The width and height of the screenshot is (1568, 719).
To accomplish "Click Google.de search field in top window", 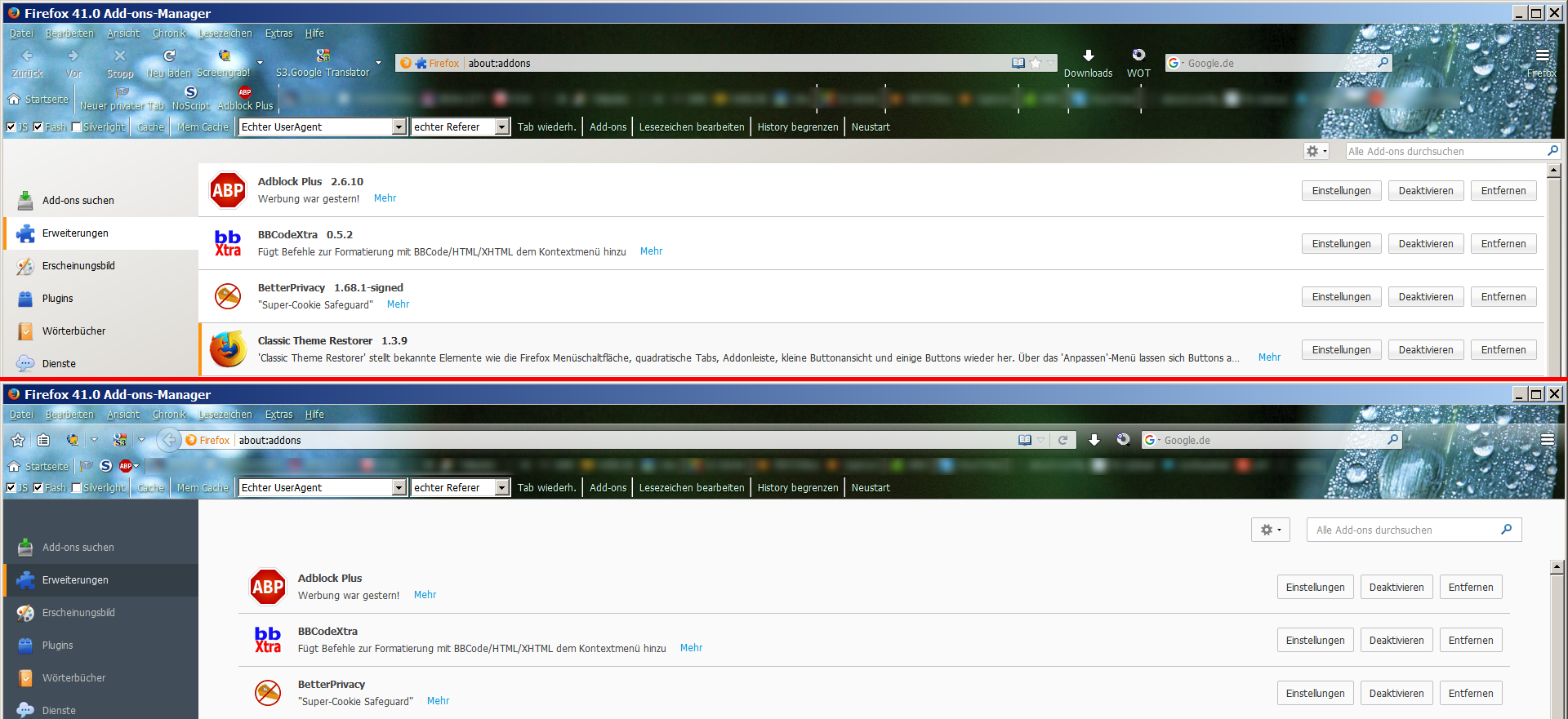I will pos(1278,63).
